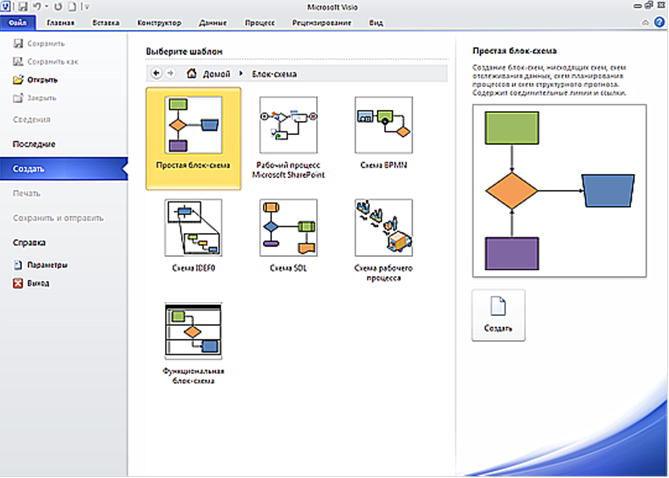Expand the breadcrumb arrow after Домой

pyautogui.click(x=240, y=74)
